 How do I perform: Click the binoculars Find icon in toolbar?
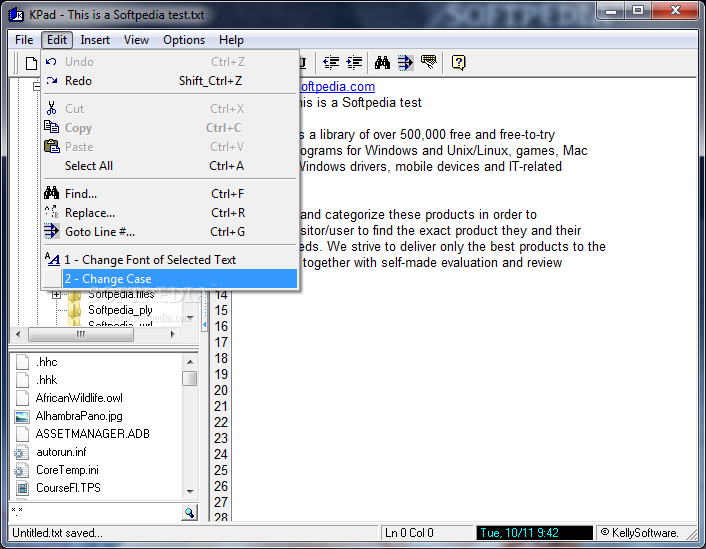point(382,63)
